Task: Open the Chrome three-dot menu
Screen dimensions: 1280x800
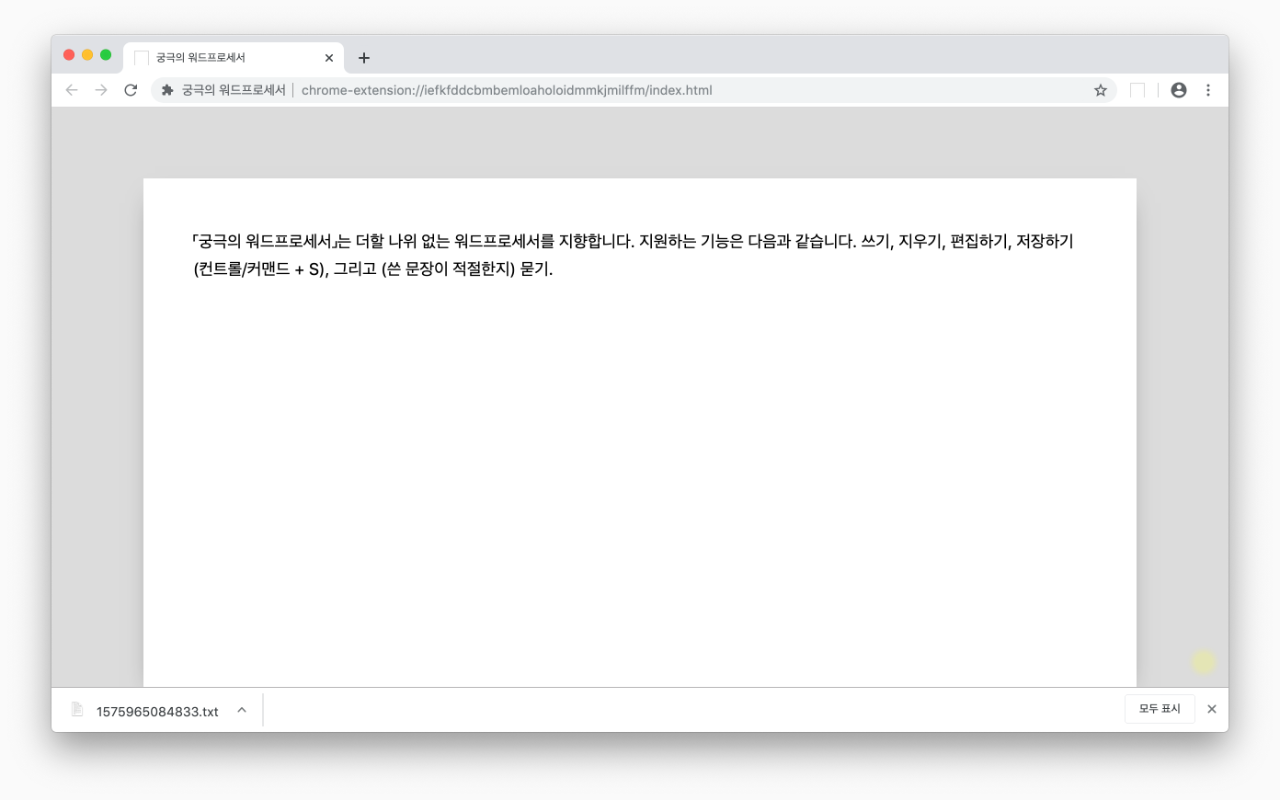Action: tap(1209, 89)
